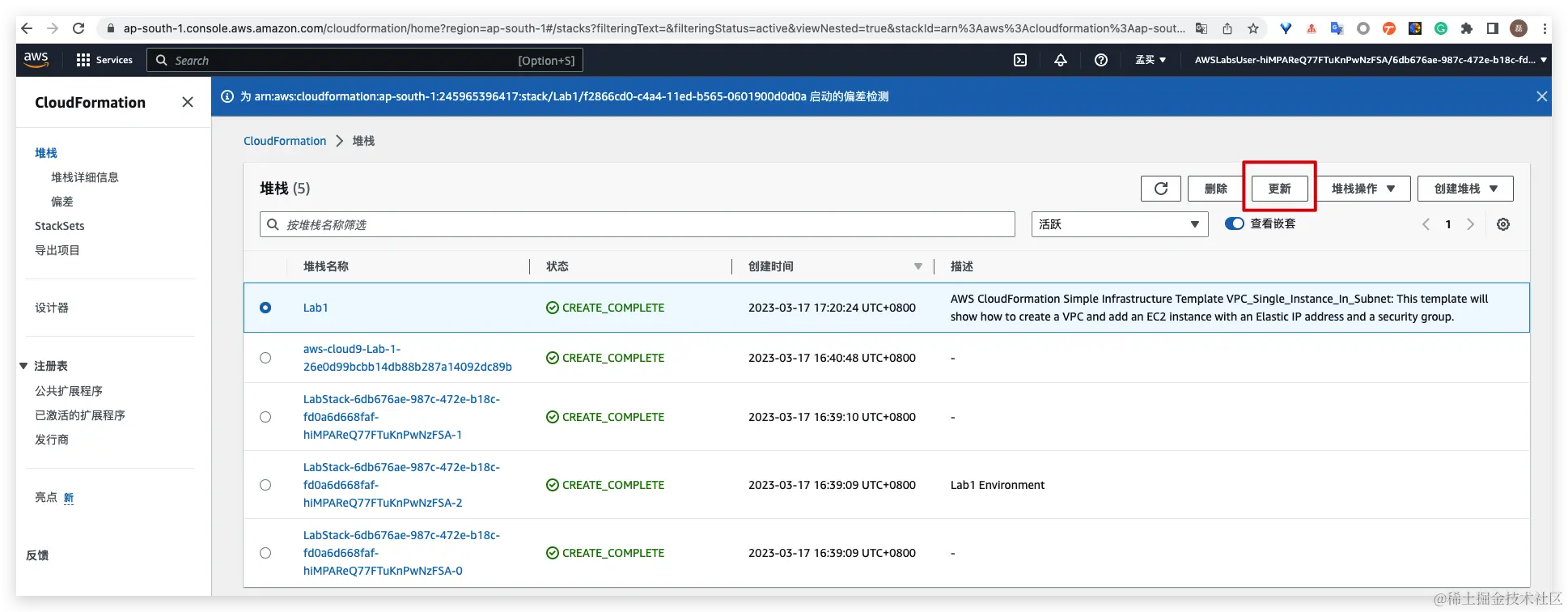Image resolution: width=1568 pixels, height=612 pixels.
Task: Sort by 创建时间 column arrow
Action: point(917,266)
